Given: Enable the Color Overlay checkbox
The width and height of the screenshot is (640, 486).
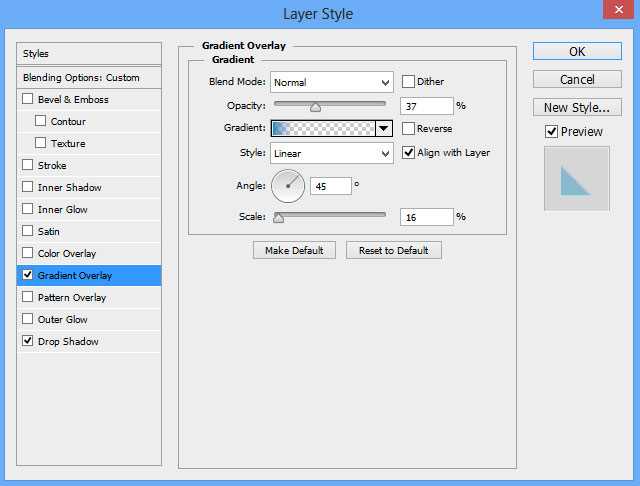Looking at the screenshot, I should [x=27, y=253].
